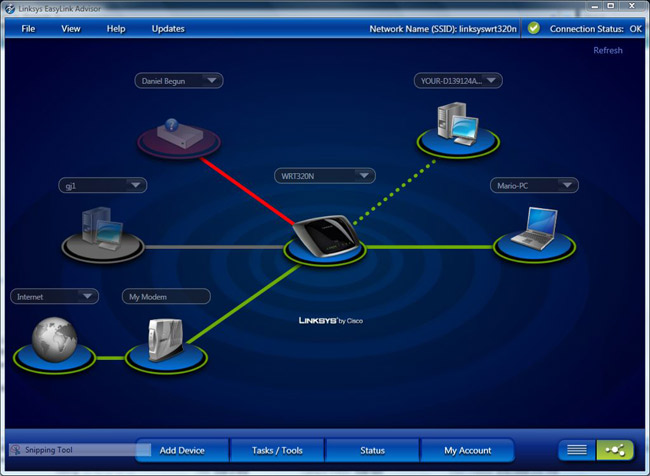Switch to network map view toggle
This screenshot has height=476, width=650.
click(614, 450)
